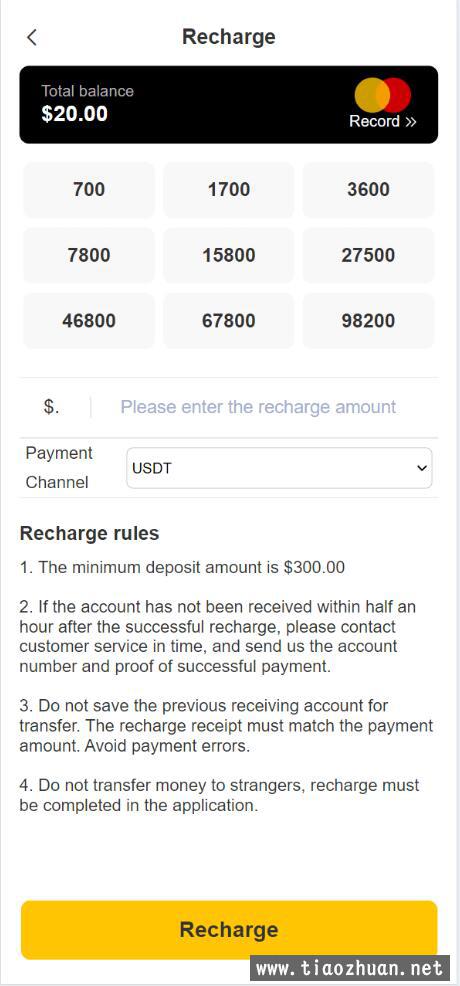The height and width of the screenshot is (986, 460).
Task: Click the double chevron beside Record
Action: point(410,122)
